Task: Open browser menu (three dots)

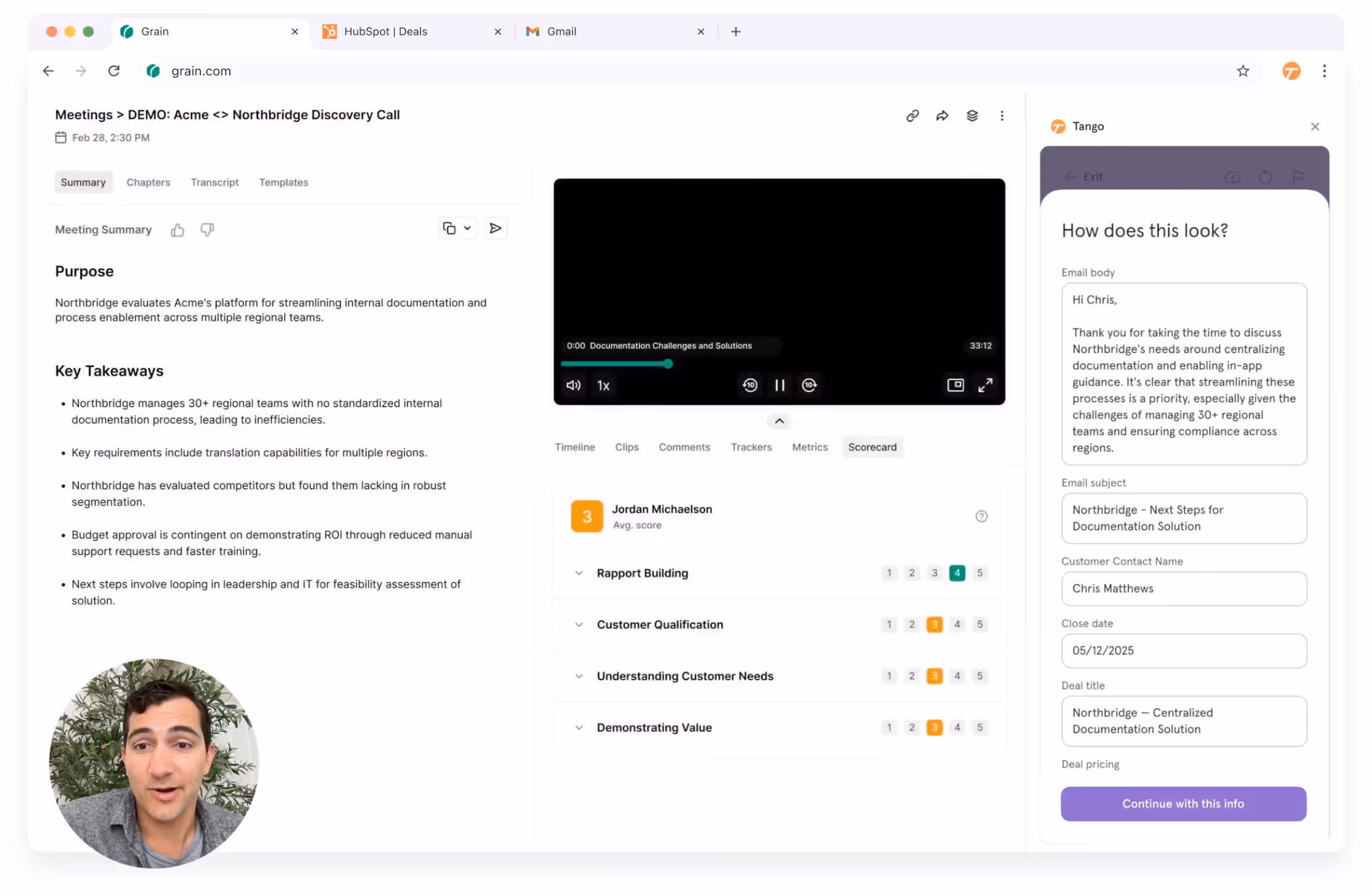Action: (1324, 71)
